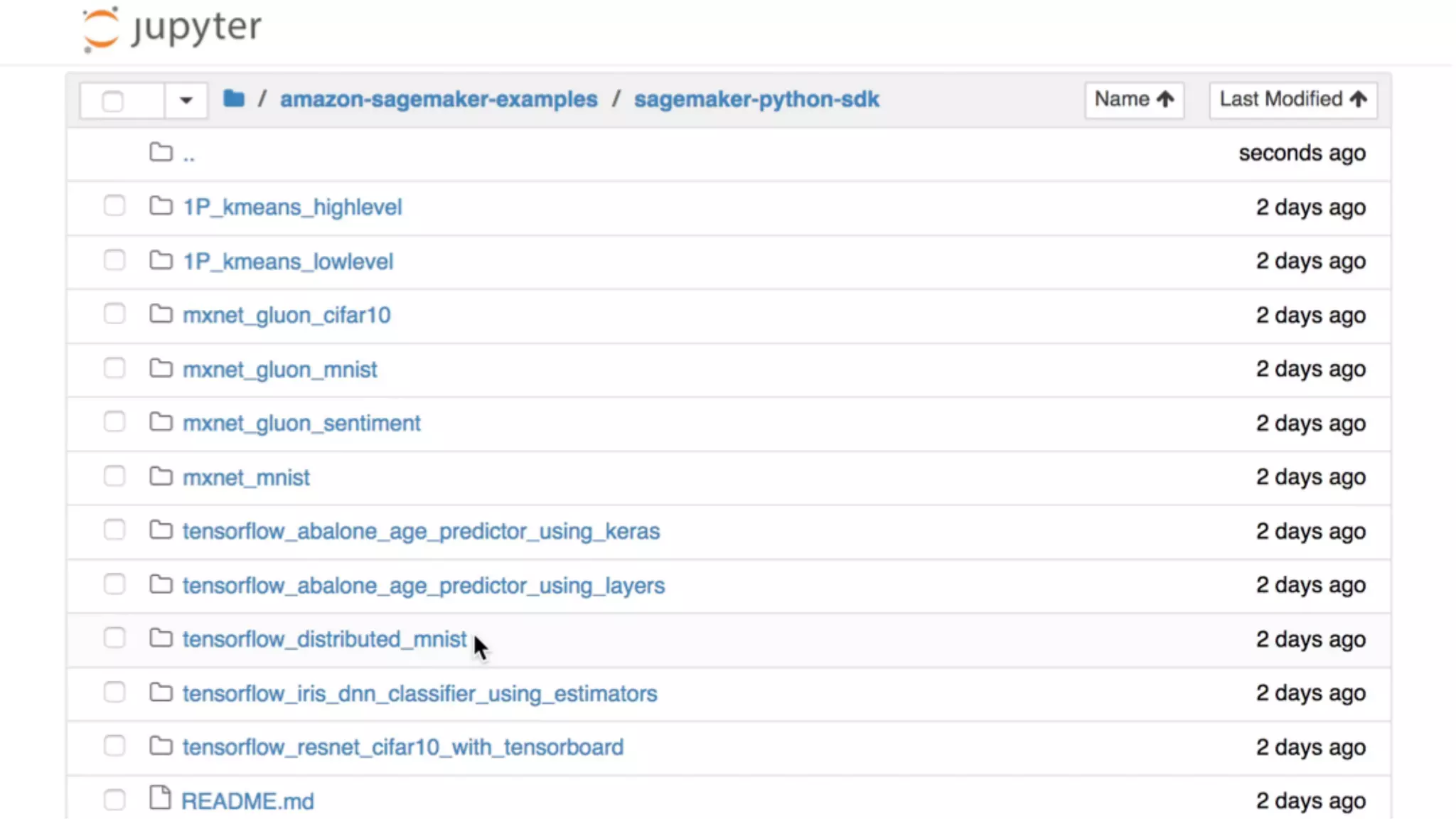The height and width of the screenshot is (819, 1456).
Task: Open the selection dropdown arrow
Action: pyautogui.click(x=186, y=100)
